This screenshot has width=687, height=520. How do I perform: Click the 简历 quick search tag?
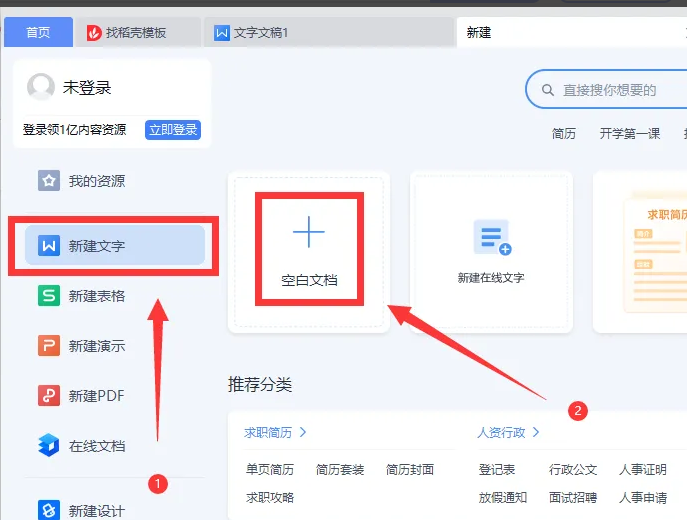click(x=564, y=133)
